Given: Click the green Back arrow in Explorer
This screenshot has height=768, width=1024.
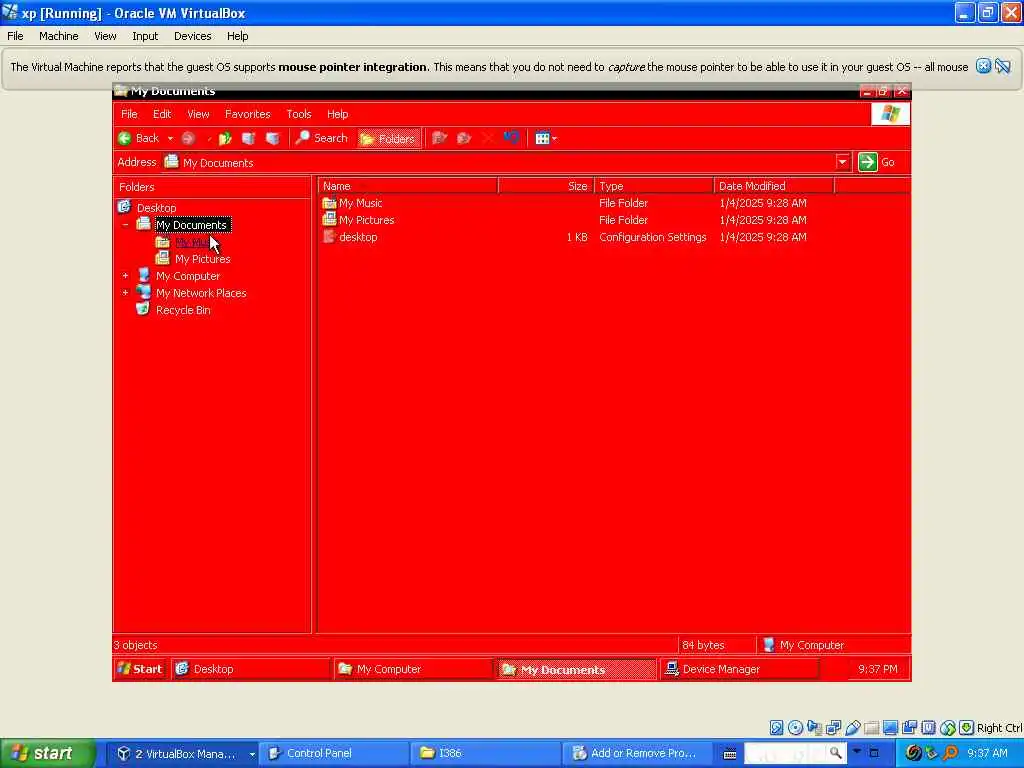Looking at the screenshot, I should click(x=125, y=138).
